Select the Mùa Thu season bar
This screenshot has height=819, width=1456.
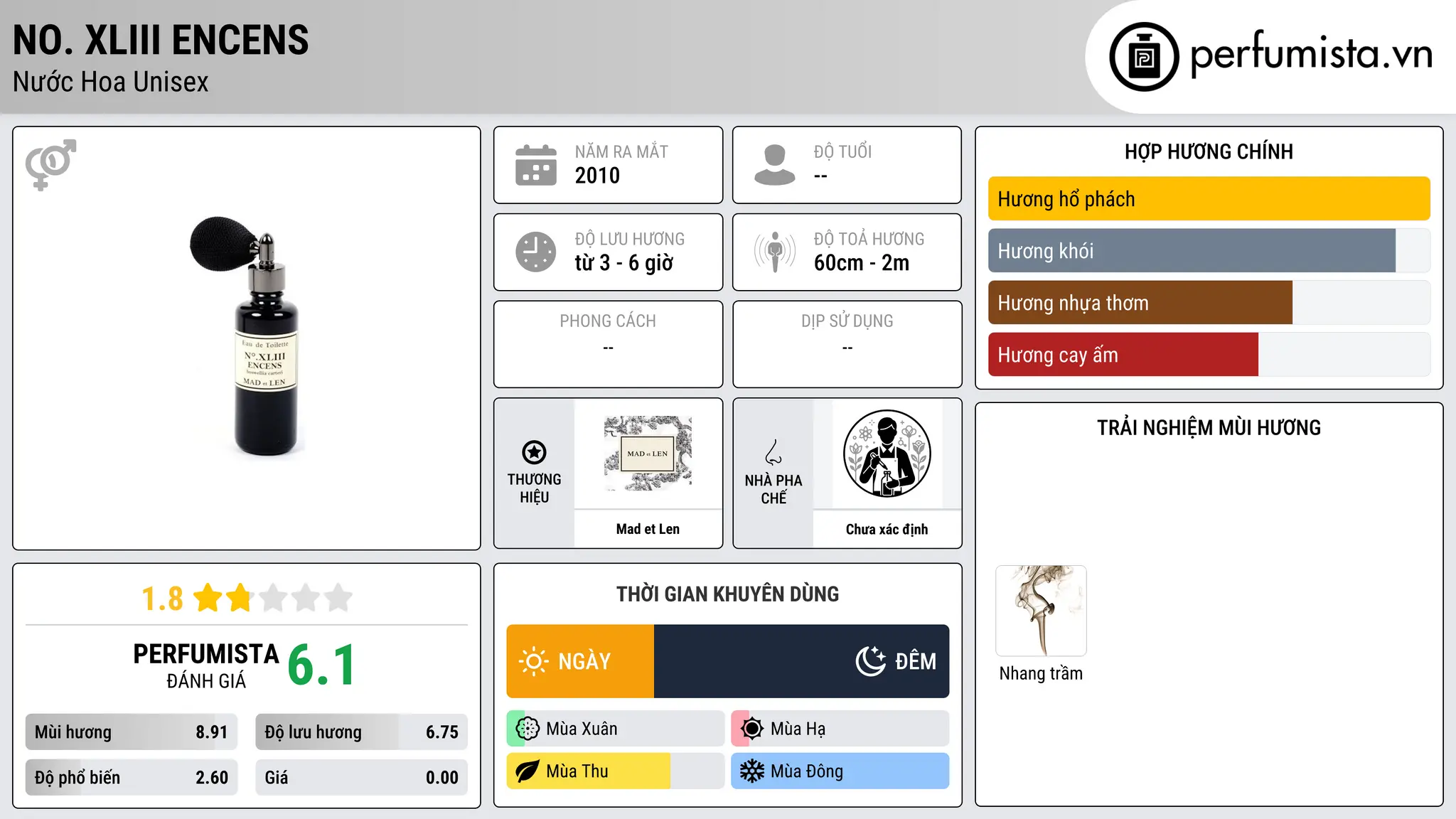pos(616,771)
